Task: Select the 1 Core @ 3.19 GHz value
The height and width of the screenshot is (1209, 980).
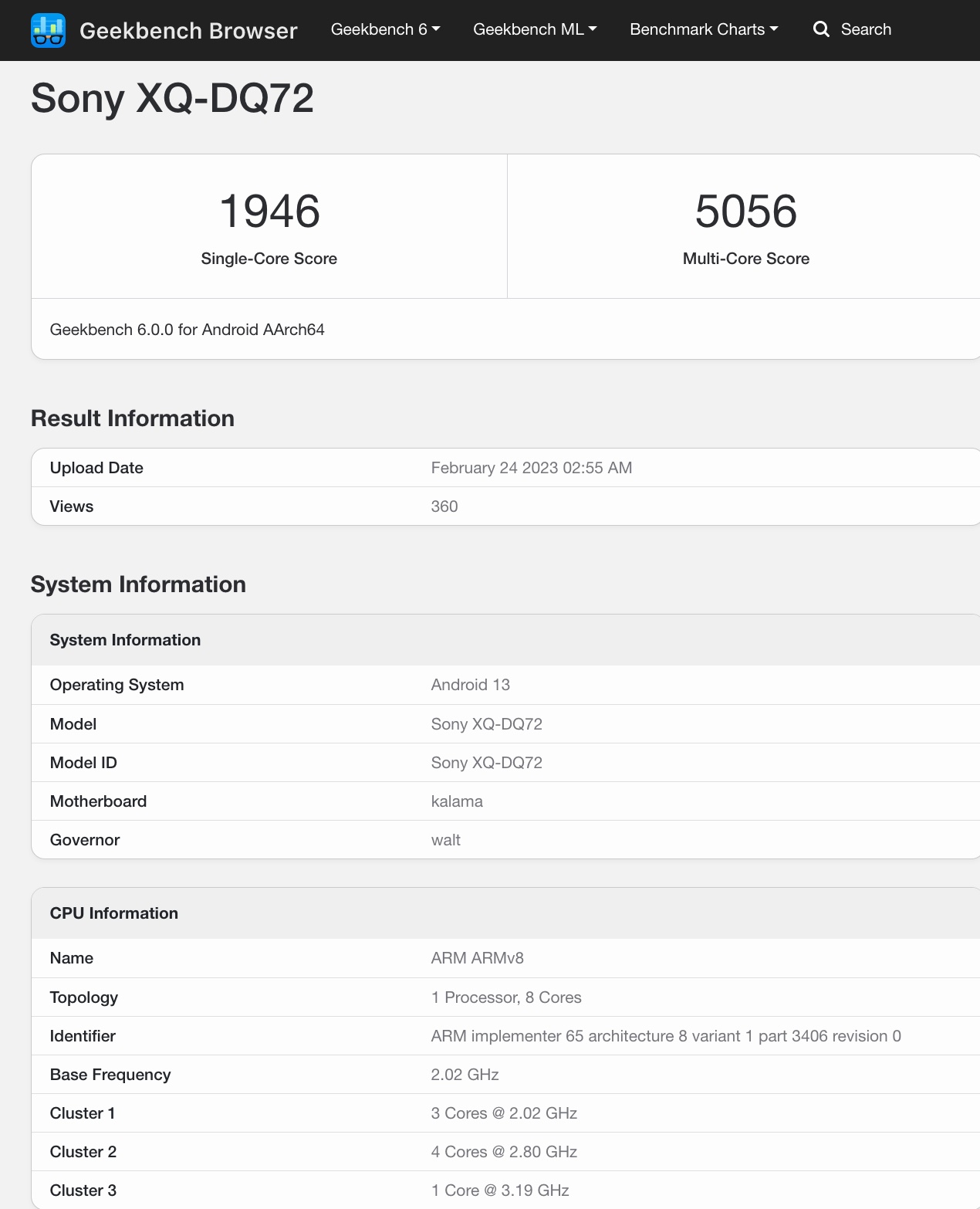Action: click(x=500, y=1190)
